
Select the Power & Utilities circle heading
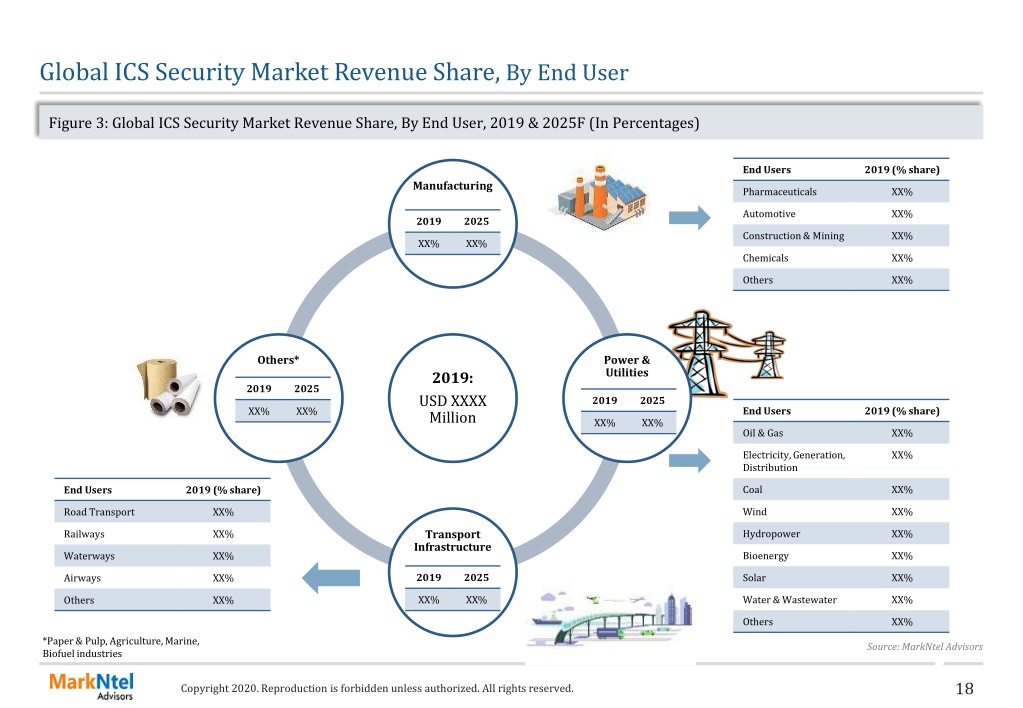pyautogui.click(x=626, y=366)
